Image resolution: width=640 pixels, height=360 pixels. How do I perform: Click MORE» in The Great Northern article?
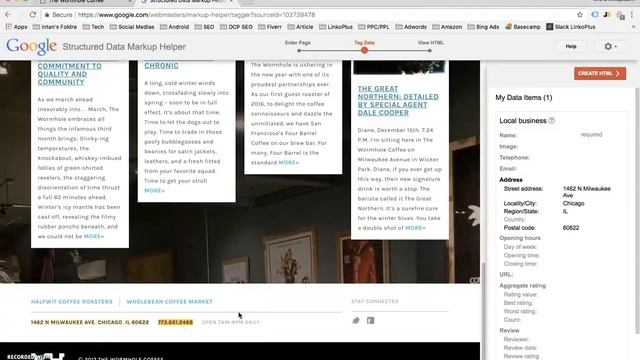[x=415, y=228]
